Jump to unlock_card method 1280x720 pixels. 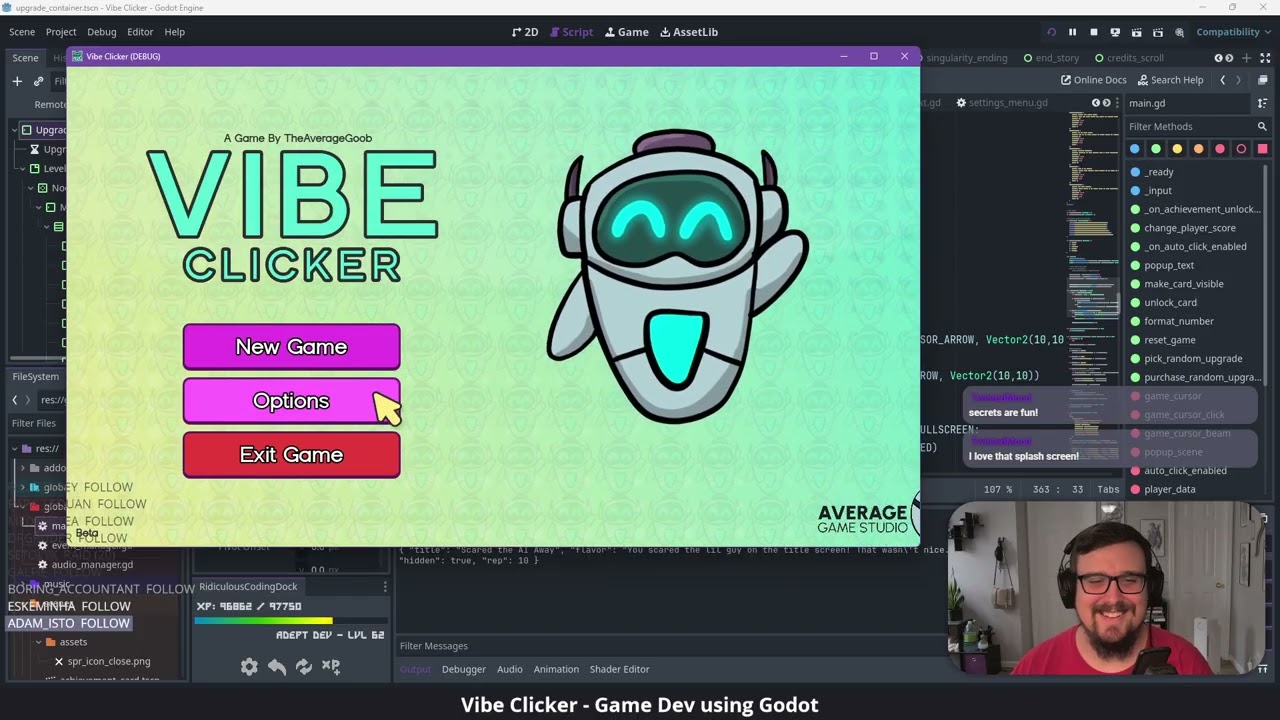pos(1170,303)
